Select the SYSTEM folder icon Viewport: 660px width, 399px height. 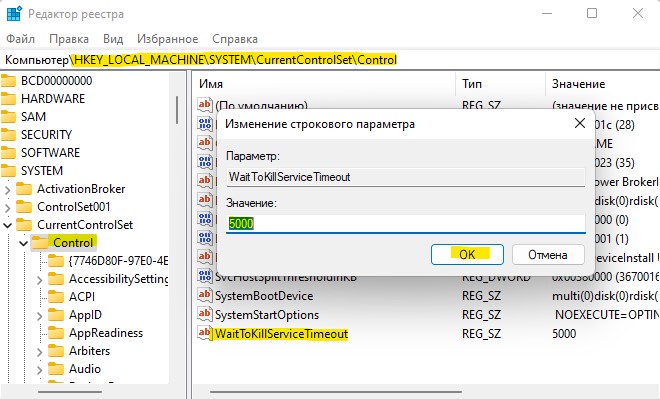8,170
